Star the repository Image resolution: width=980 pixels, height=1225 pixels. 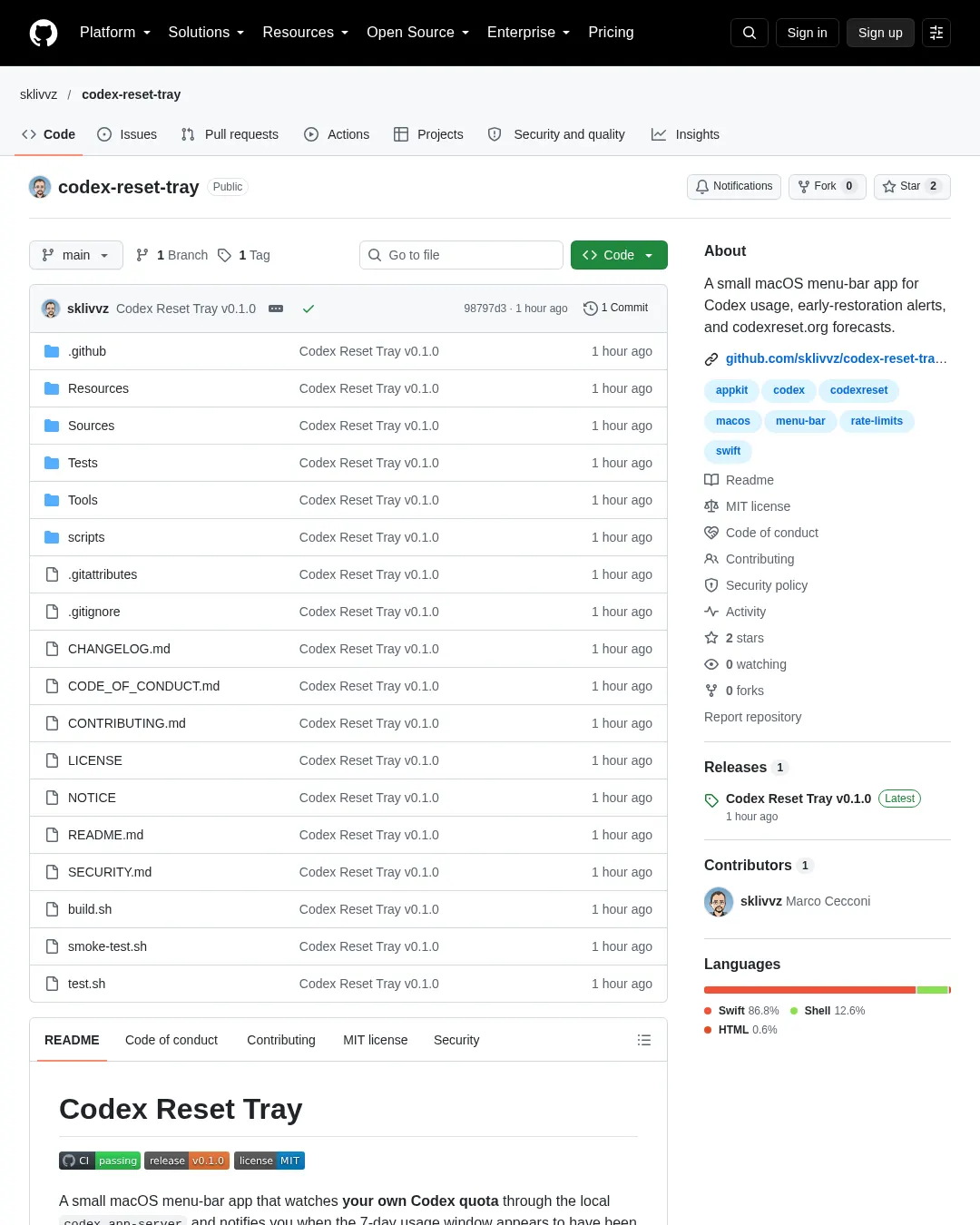(x=912, y=186)
